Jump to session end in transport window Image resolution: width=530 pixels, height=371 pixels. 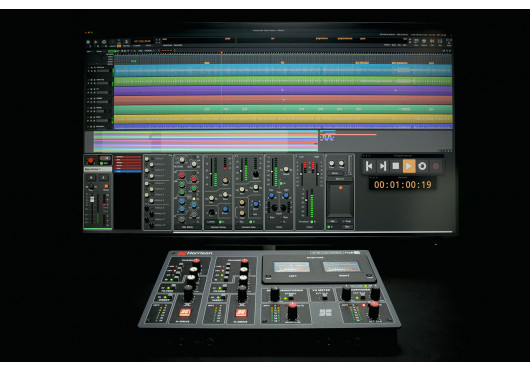coord(383,166)
